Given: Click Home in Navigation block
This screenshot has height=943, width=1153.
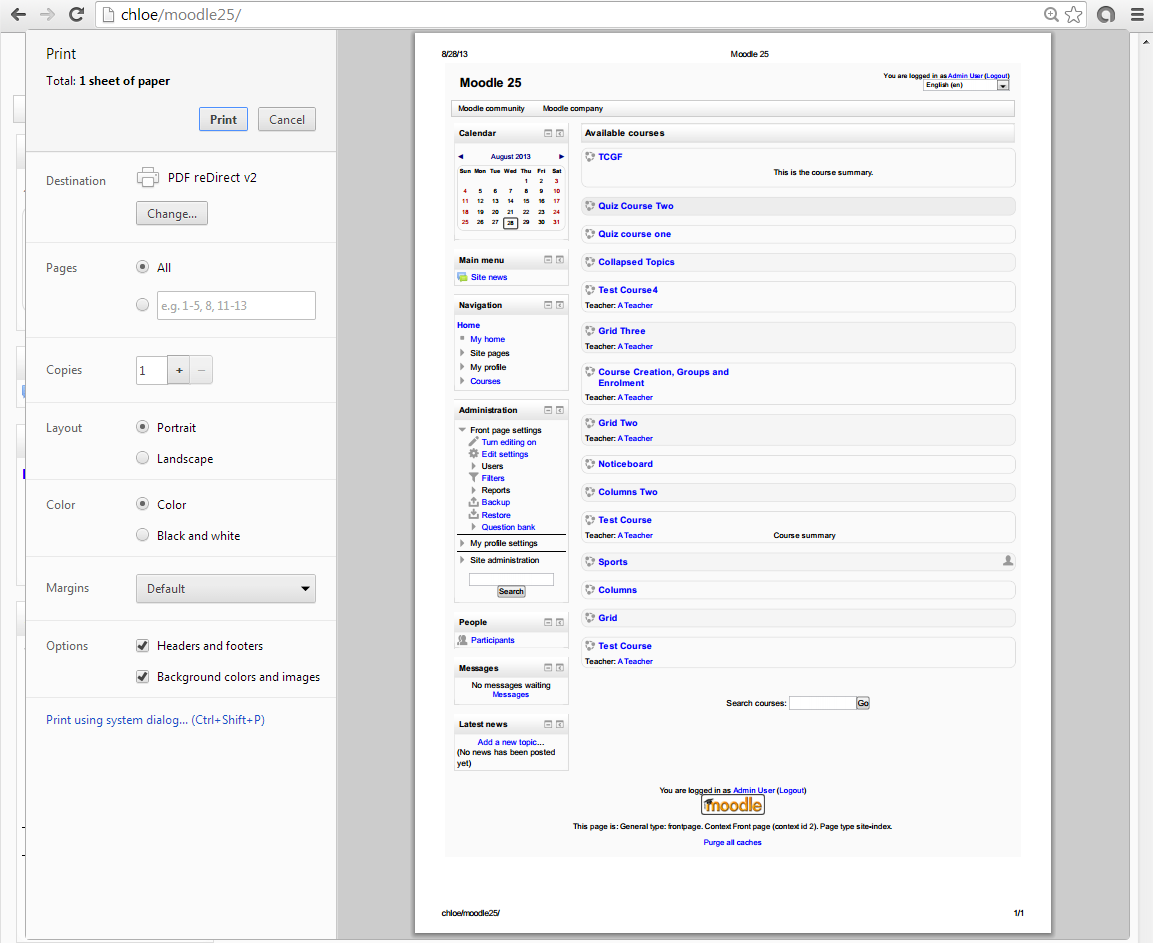Looking at the screenshot, I should point(468,325).
